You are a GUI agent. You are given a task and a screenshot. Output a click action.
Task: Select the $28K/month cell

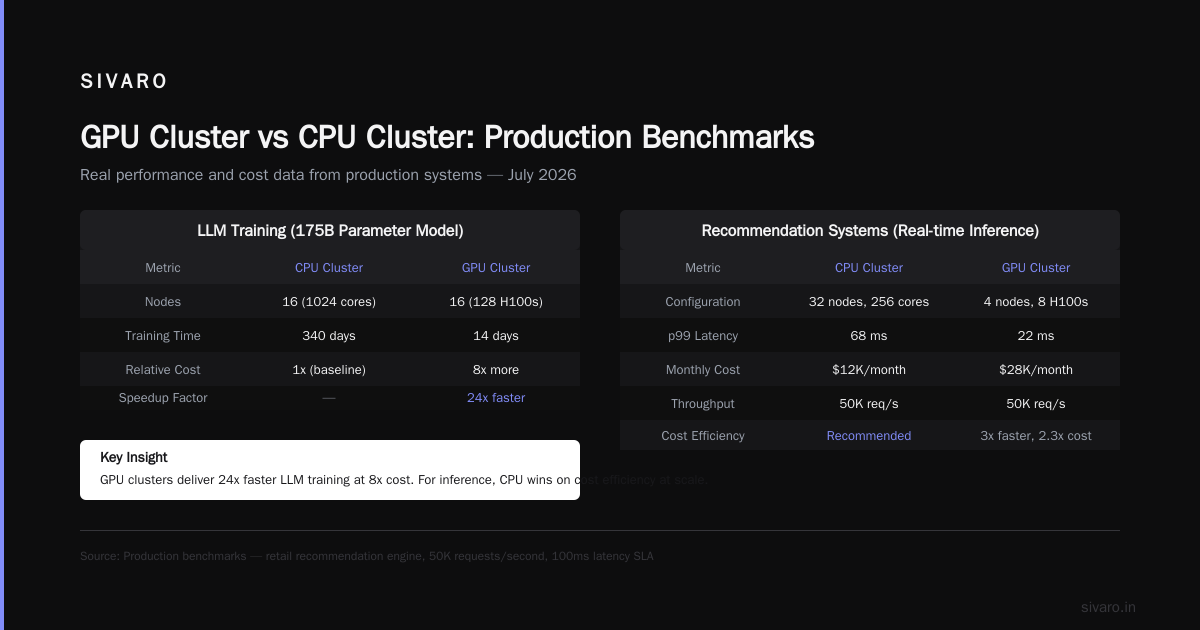[x=1036, y=370]
